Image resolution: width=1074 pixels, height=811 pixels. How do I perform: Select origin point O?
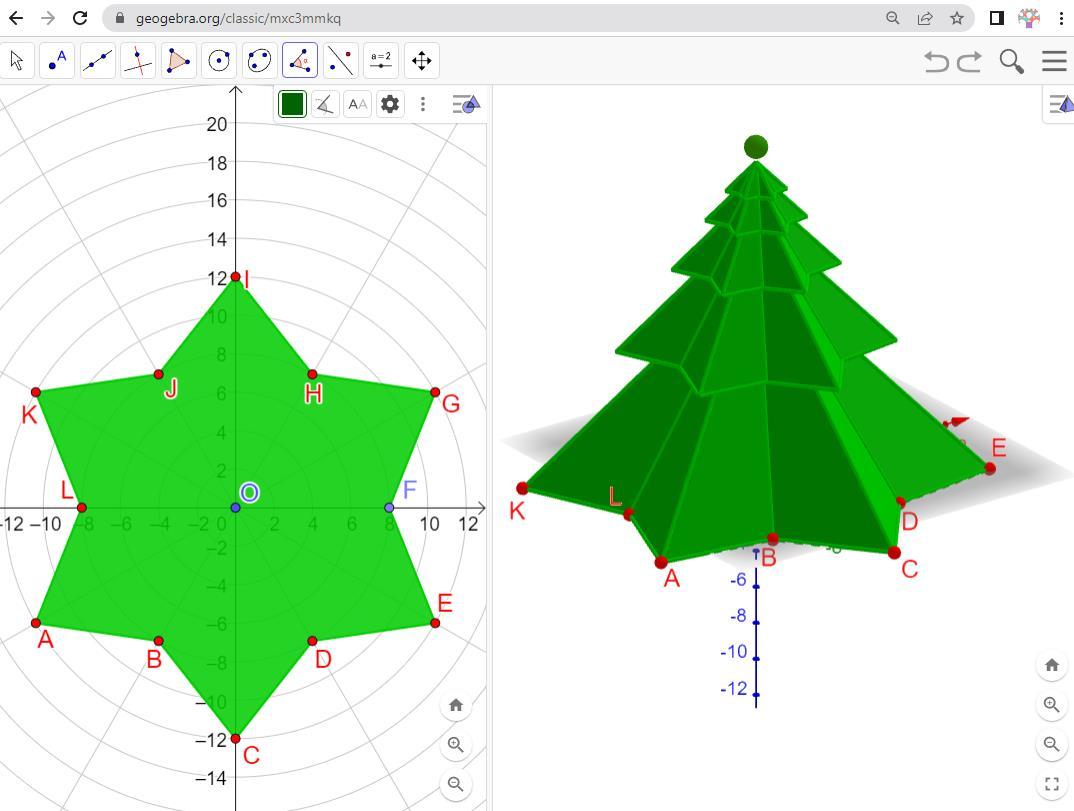point(236,508)
